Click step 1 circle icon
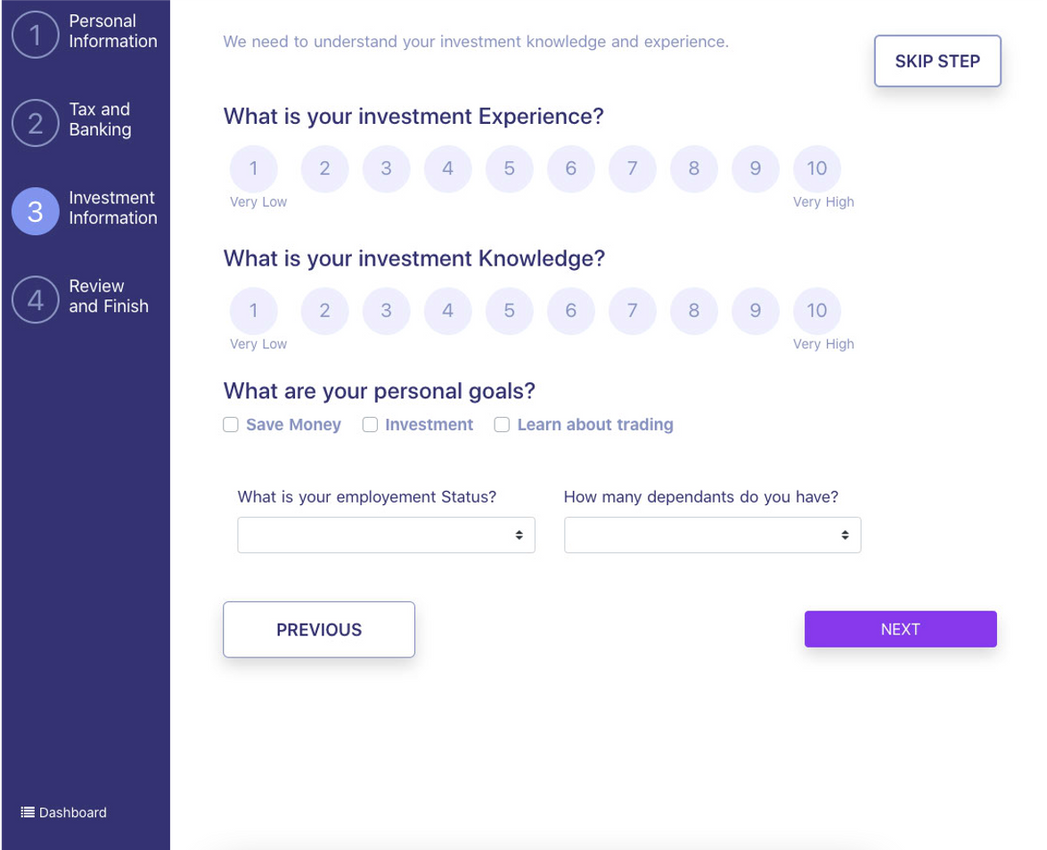The height and width of the screenshot is (850, 1047). (x=35, y=34)
